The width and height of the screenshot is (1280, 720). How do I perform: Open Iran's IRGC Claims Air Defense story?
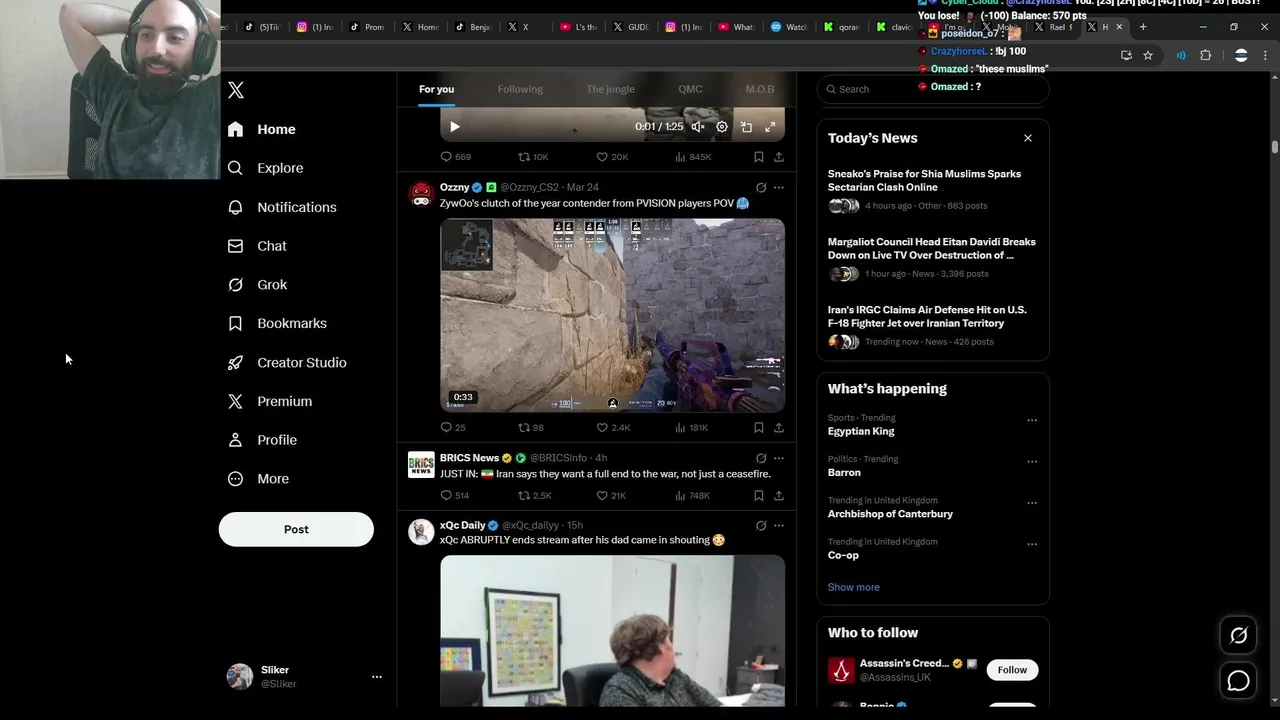coord(927,316)
